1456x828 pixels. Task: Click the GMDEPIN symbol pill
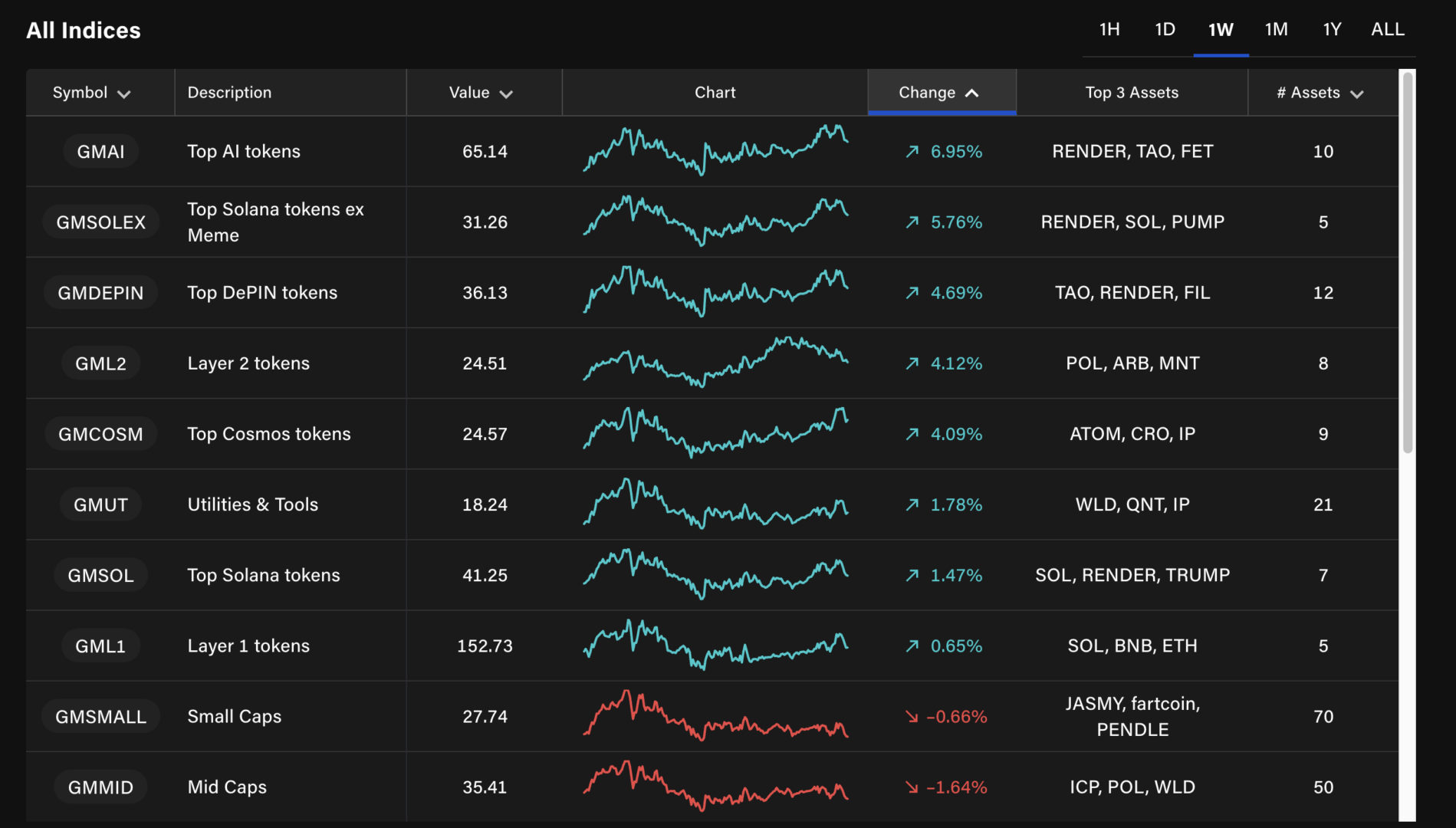point(100,292)
